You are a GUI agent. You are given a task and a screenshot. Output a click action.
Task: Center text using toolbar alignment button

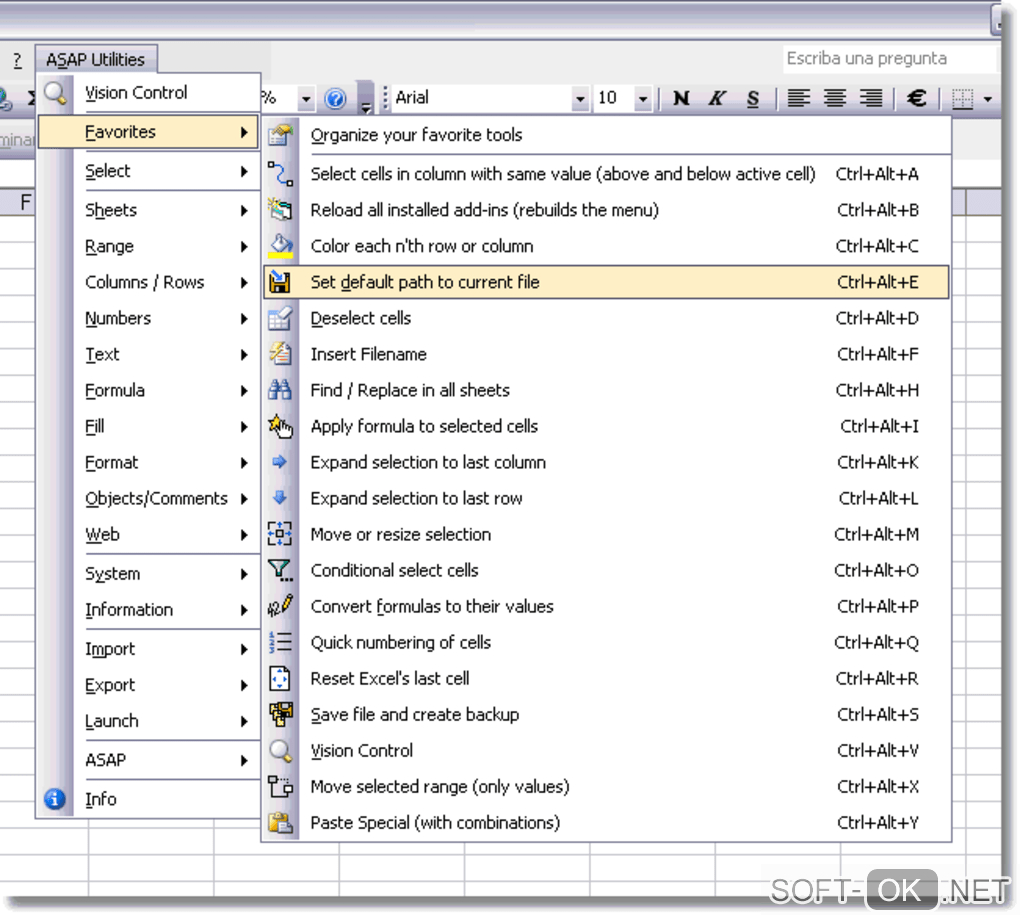(835, 98)
